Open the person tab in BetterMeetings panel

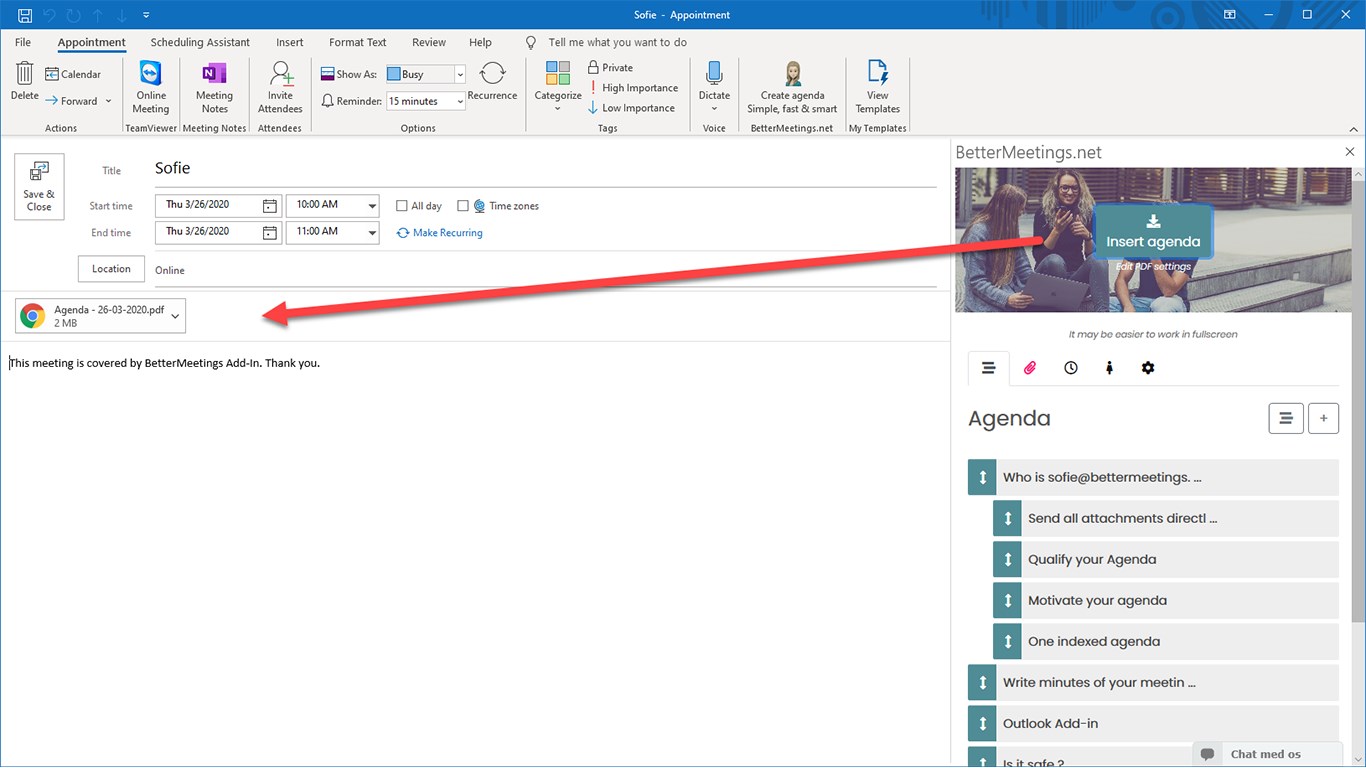coord(1109,368)
